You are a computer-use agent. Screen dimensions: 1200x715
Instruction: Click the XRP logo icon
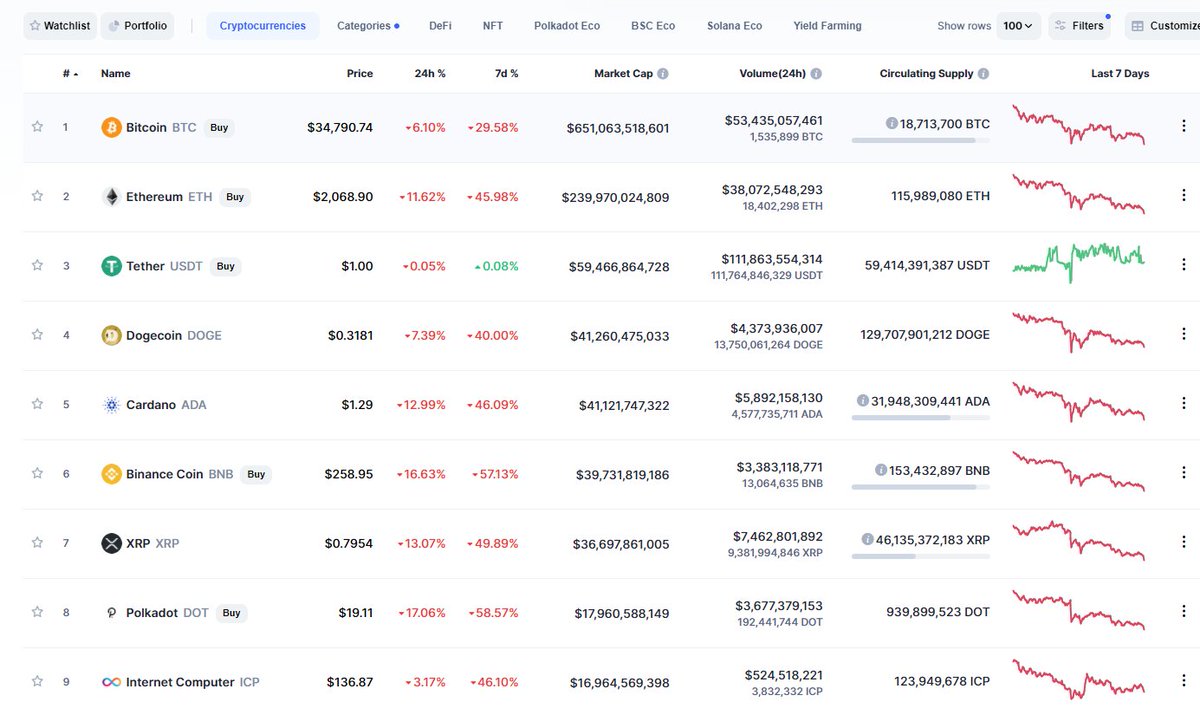[111, 543]
